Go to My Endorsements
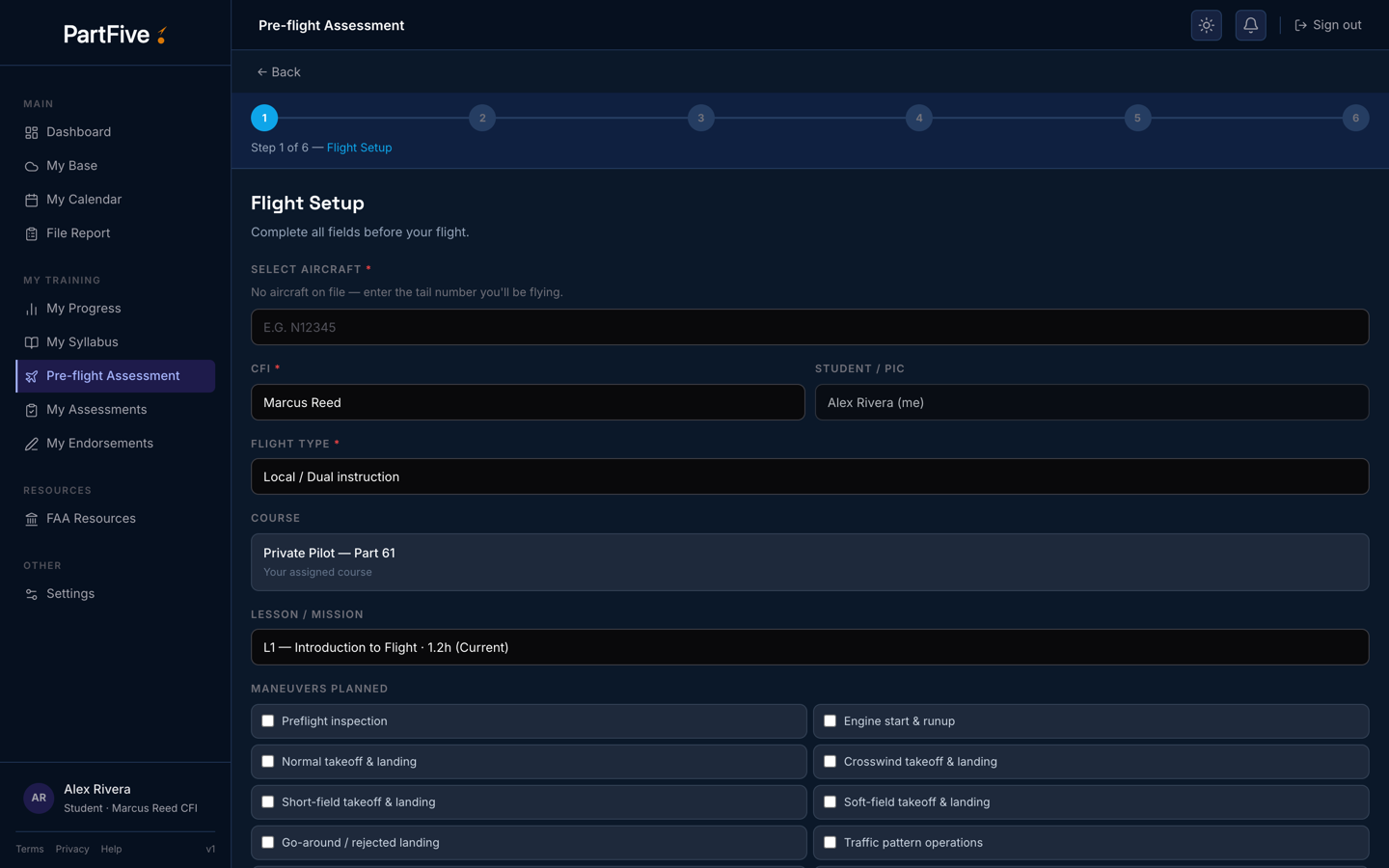Image resolution: width=1389 pixels, height=868 pixels. point(115,444)
